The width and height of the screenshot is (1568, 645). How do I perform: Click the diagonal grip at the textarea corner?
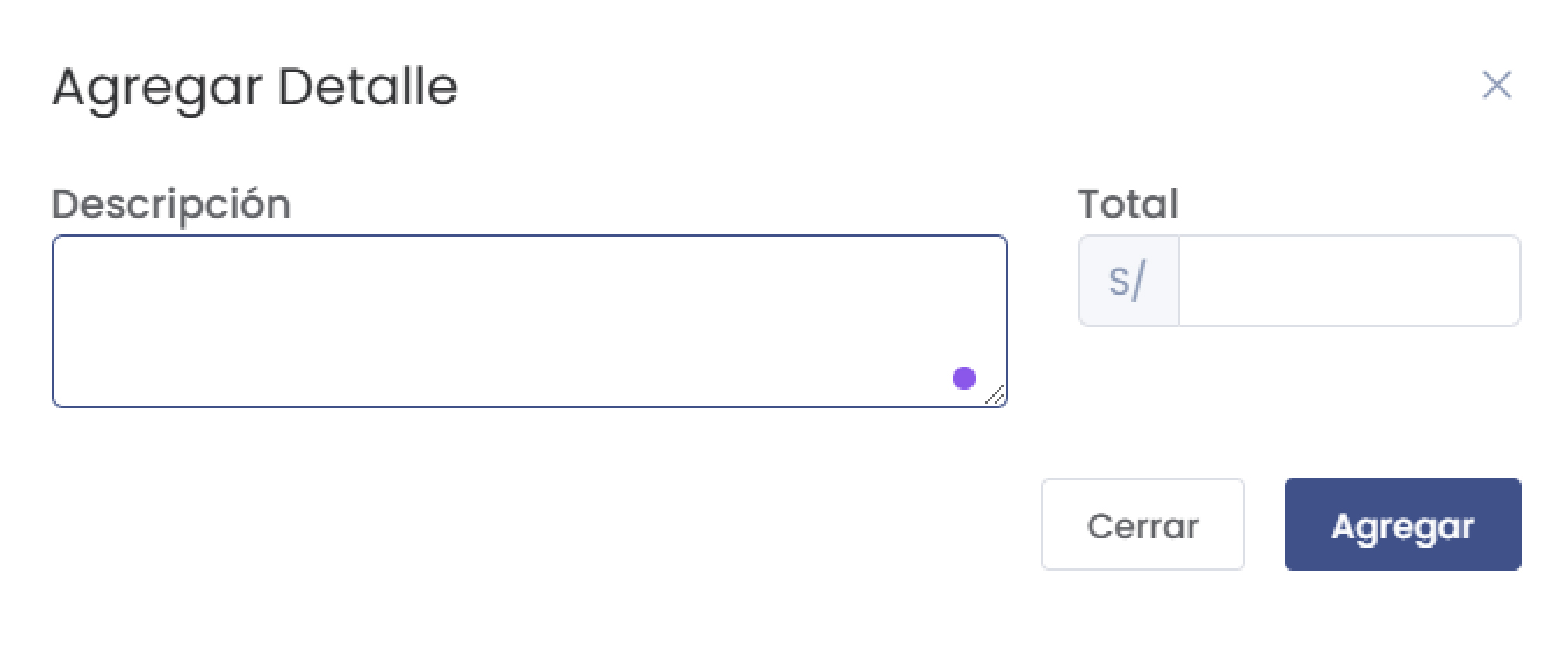(x=996, y=396)
